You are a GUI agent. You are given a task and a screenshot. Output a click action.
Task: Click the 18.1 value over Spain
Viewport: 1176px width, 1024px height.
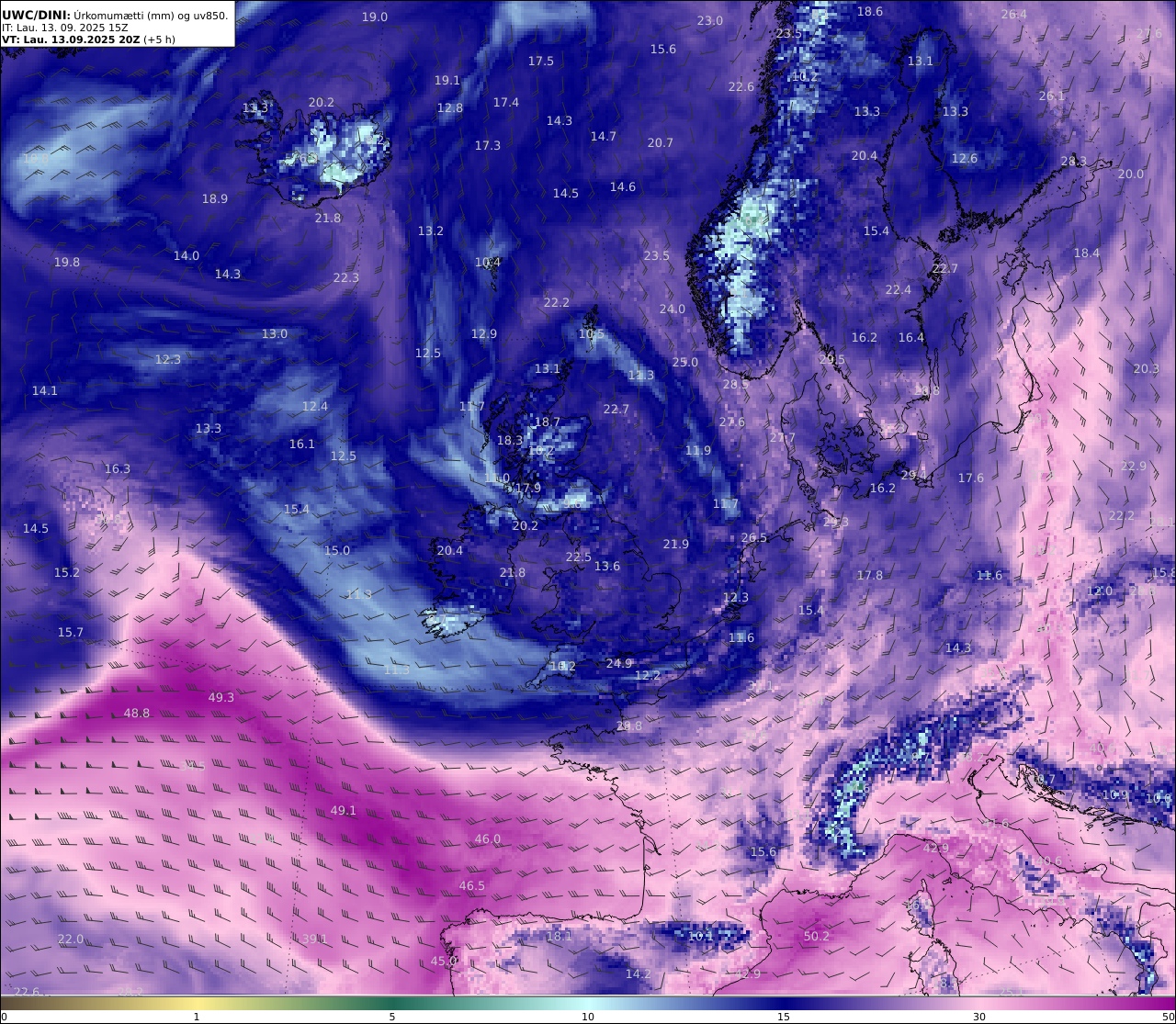tap(559, 937)
